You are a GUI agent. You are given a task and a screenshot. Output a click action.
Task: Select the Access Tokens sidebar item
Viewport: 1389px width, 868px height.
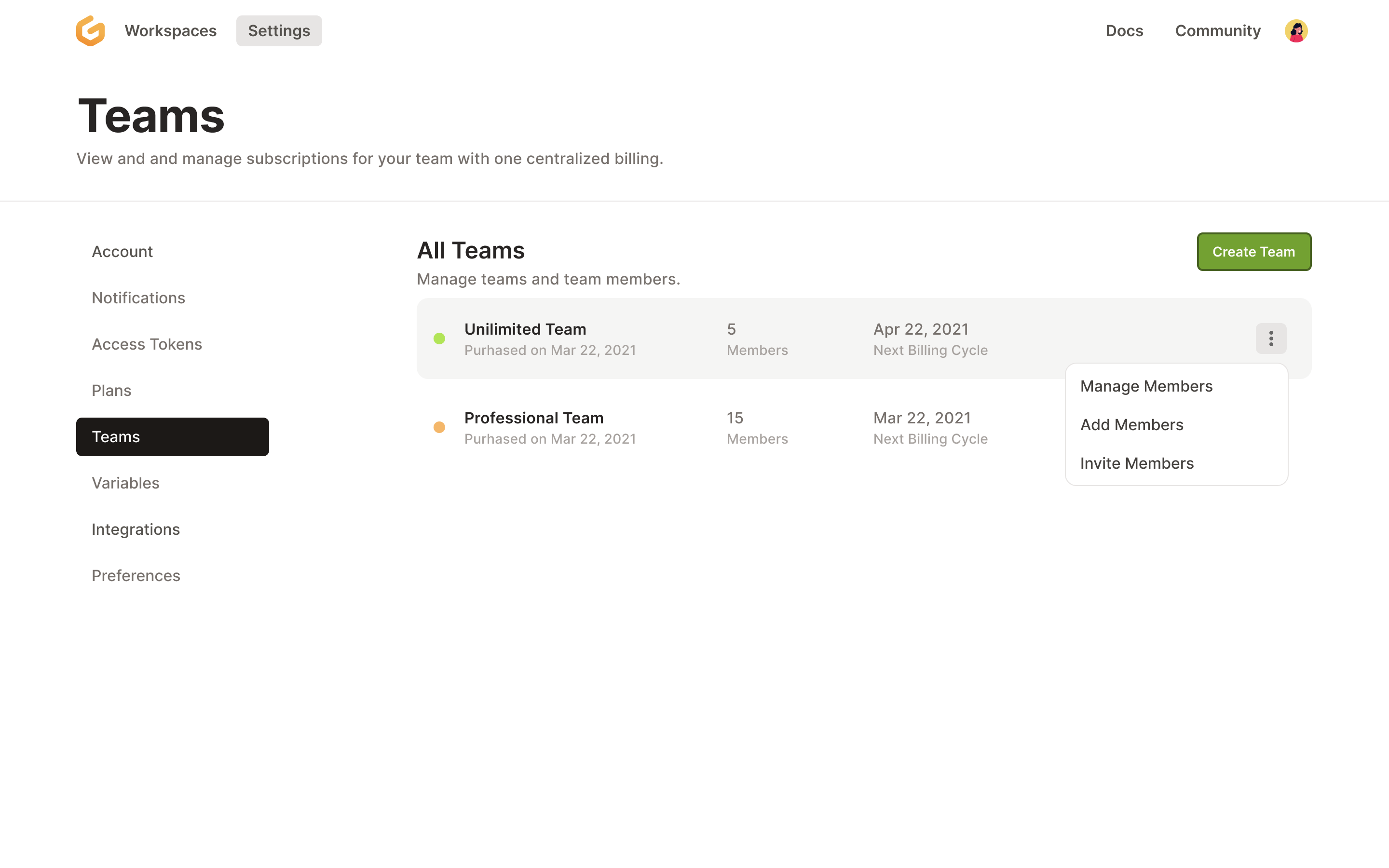point(147,344)
